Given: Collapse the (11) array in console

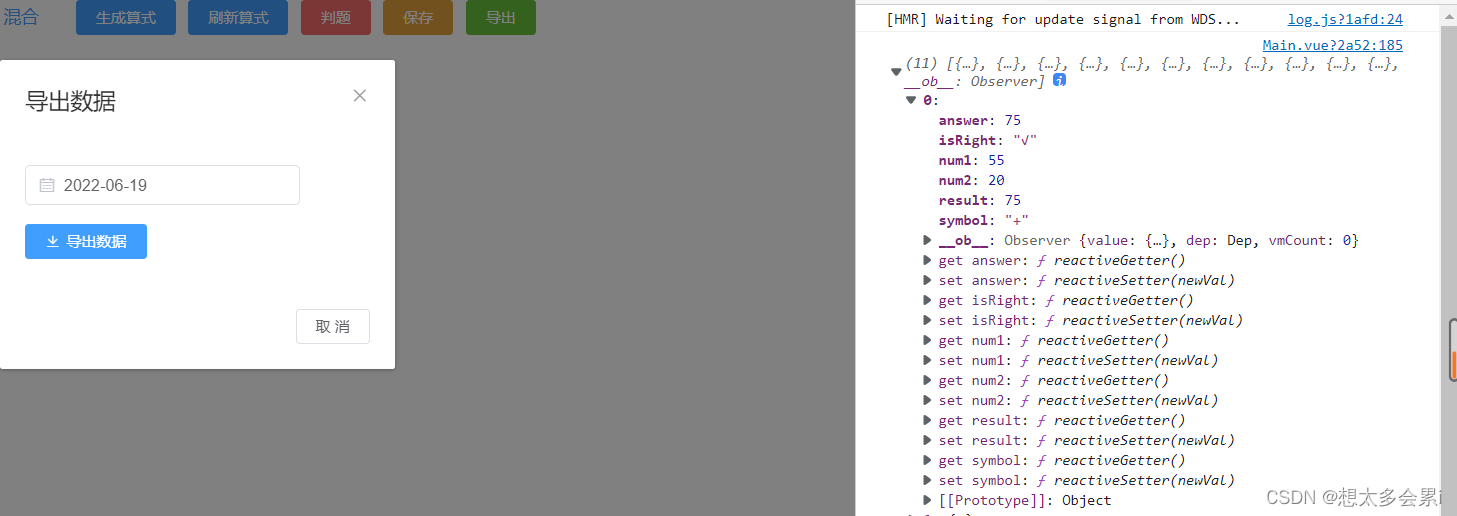Looking at the screenshot, I should 896,71.
